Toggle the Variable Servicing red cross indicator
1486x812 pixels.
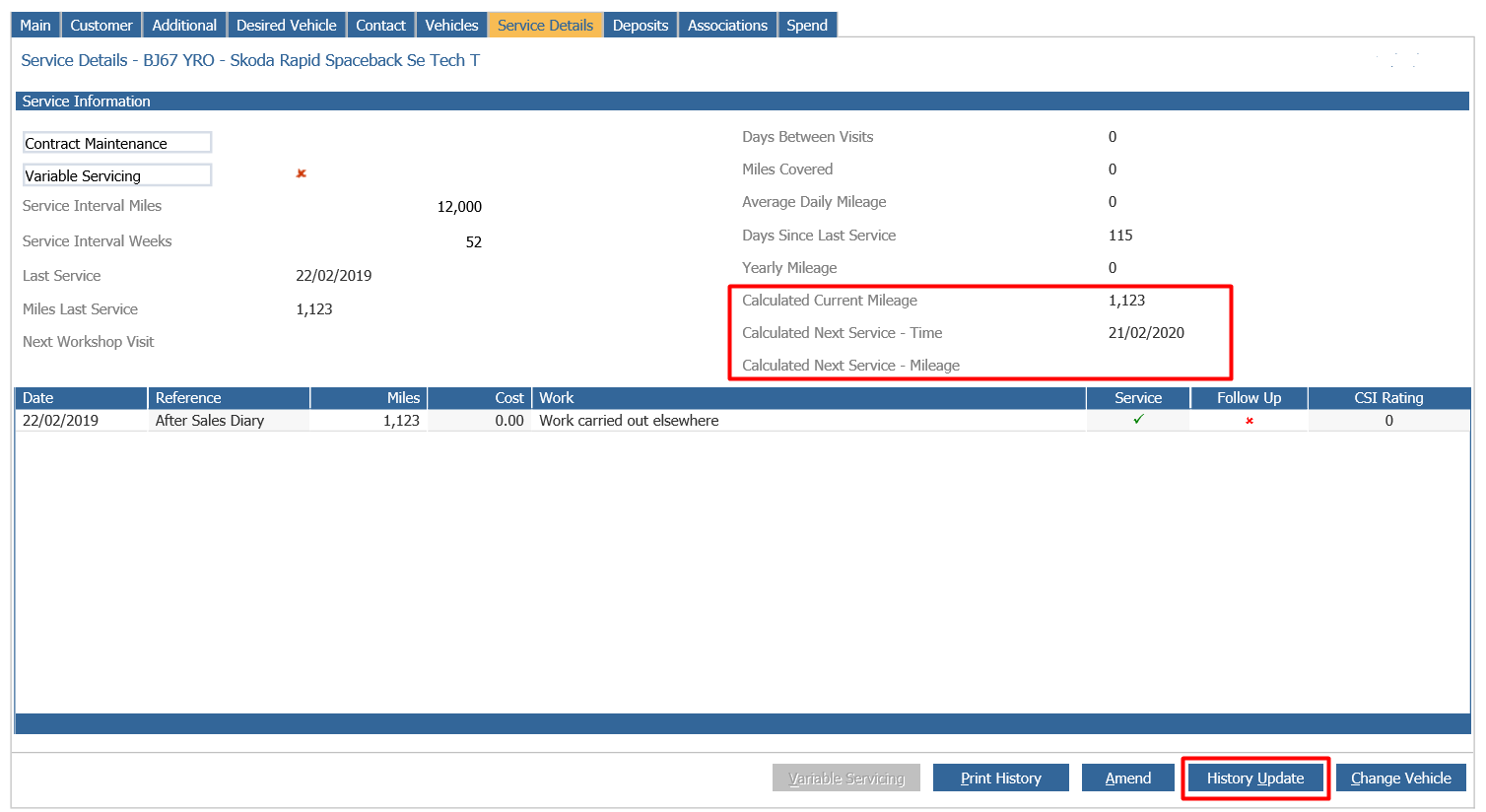302,173
